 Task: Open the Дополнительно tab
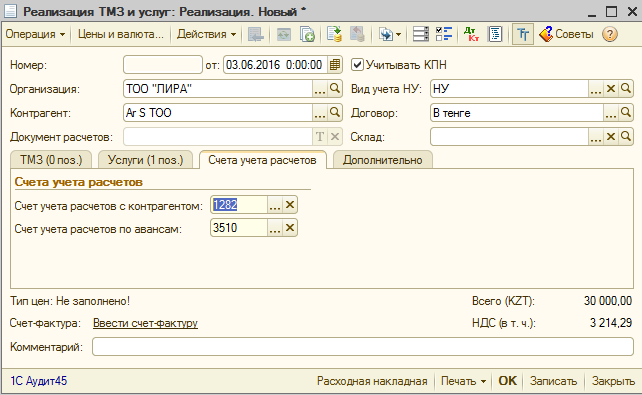pos(382,160)
